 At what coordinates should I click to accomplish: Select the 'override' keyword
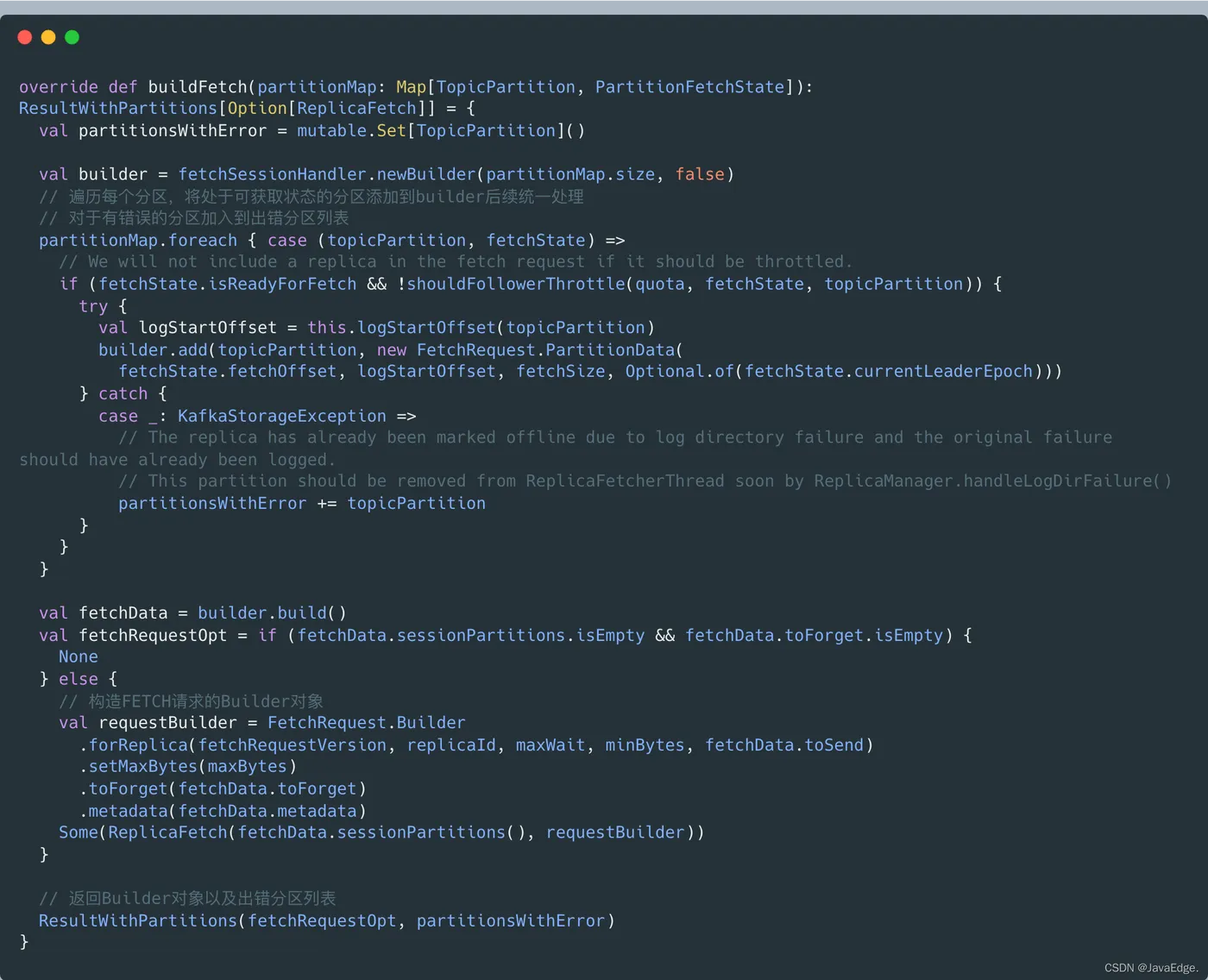coord(59,87)
